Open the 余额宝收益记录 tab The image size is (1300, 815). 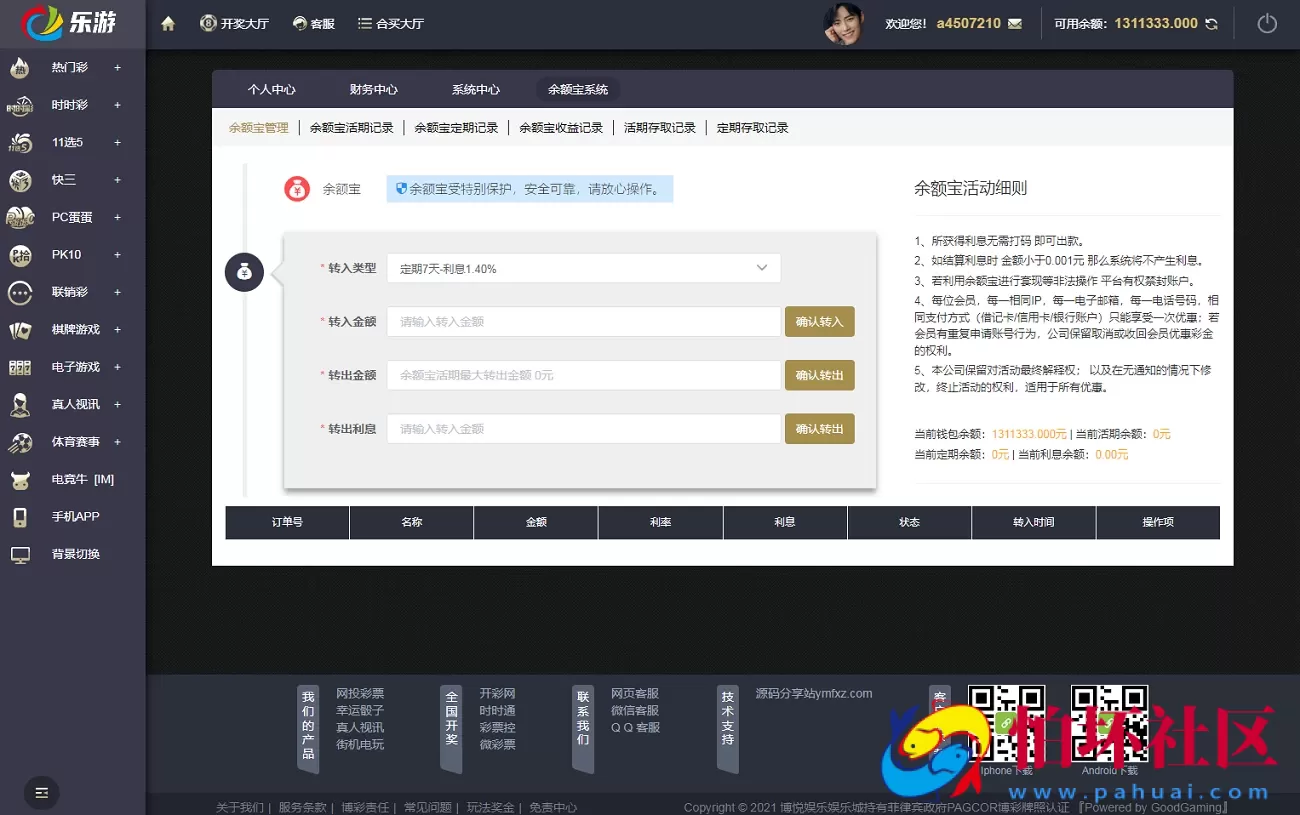point(562,127)
